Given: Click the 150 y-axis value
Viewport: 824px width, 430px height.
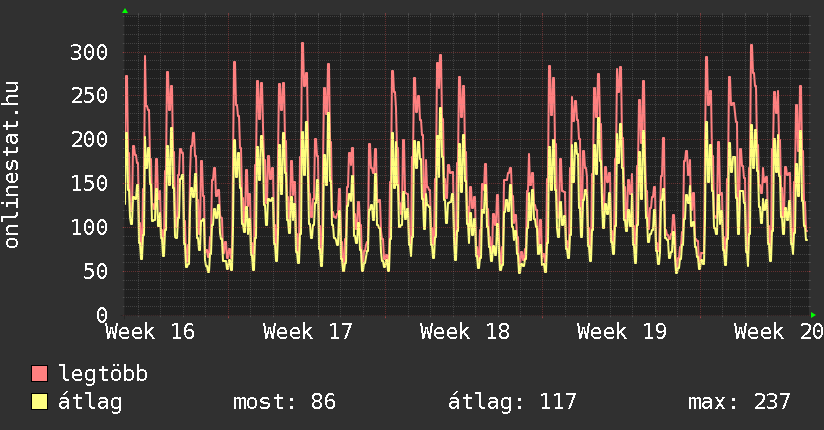Looking at the screenshot, I should click(x=89, y=183).
